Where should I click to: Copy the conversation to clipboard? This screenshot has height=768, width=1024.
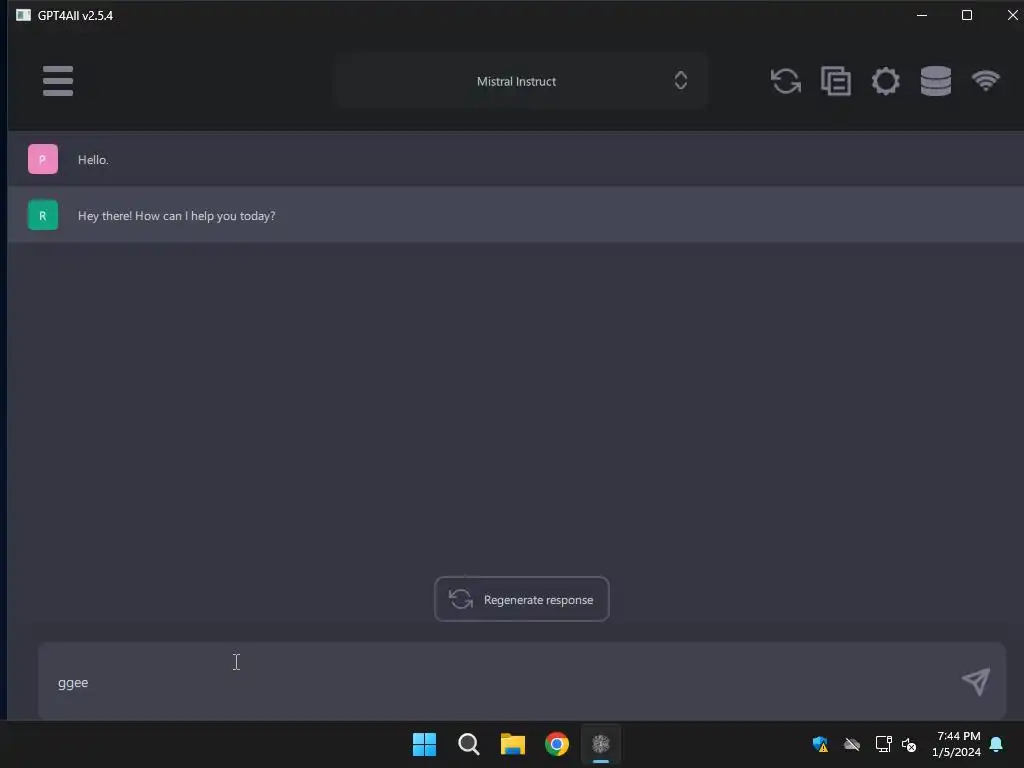[x=836, y=81]
